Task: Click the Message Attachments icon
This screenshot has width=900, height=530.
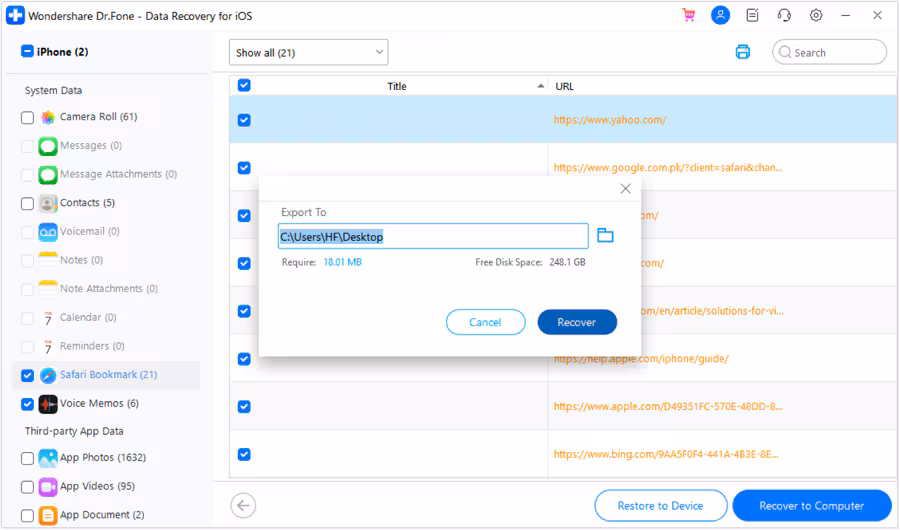Action: pyautogui.click(x=48, y=175)
